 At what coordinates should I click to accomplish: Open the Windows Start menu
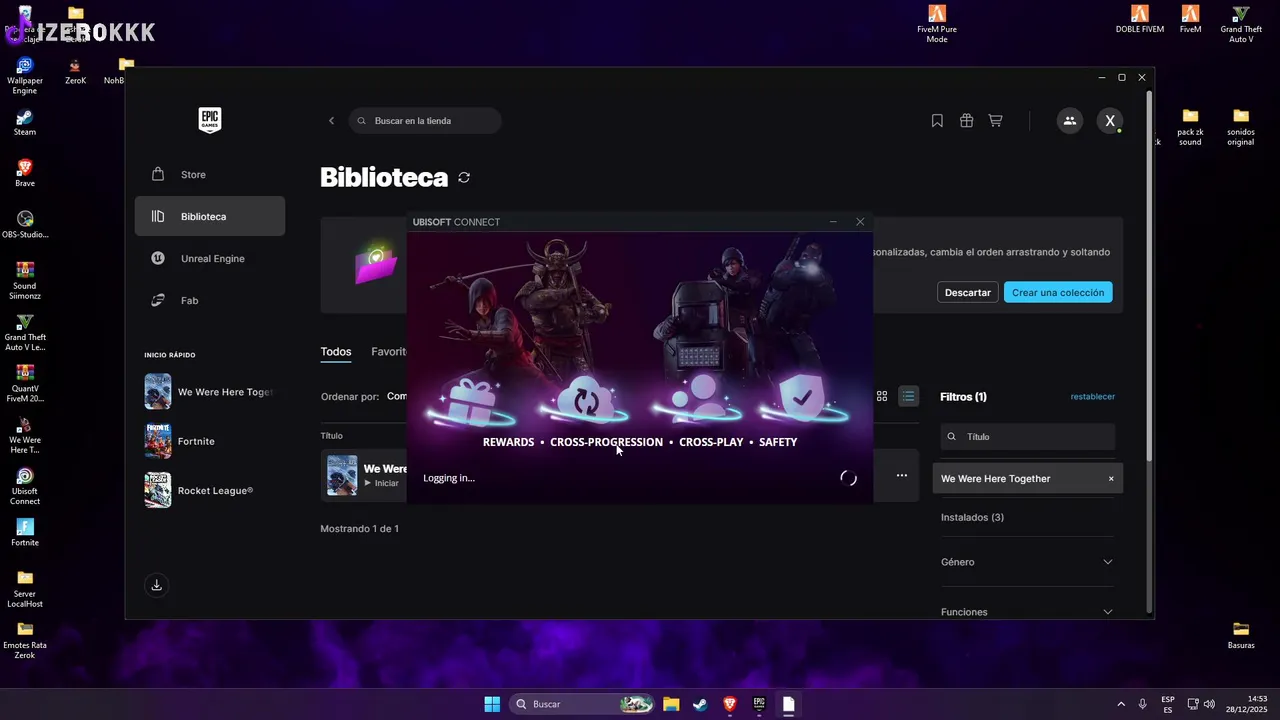492,704
